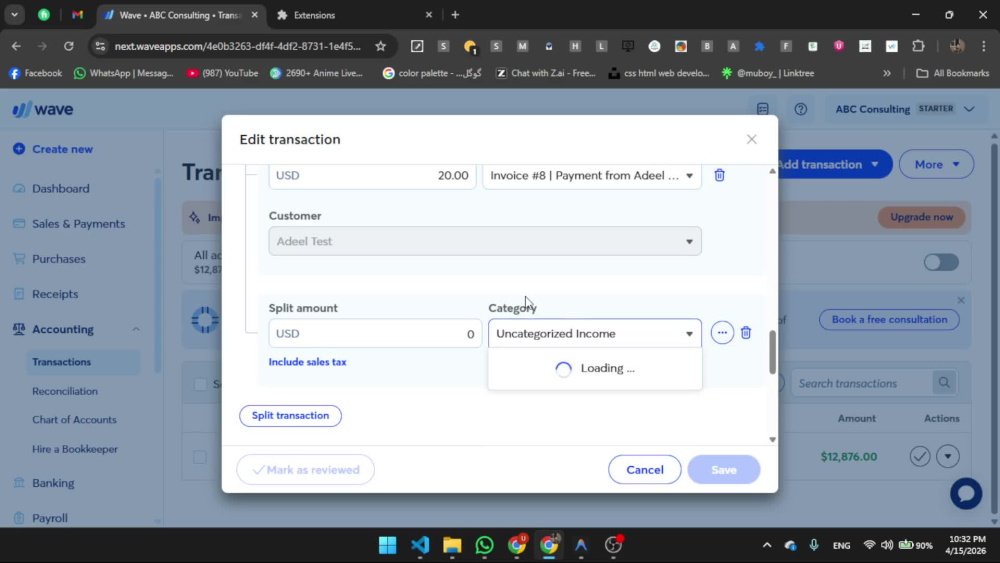Open File Explorer from taskbar
This screenshot has width=1000, height=563.
tap(452, 545)
